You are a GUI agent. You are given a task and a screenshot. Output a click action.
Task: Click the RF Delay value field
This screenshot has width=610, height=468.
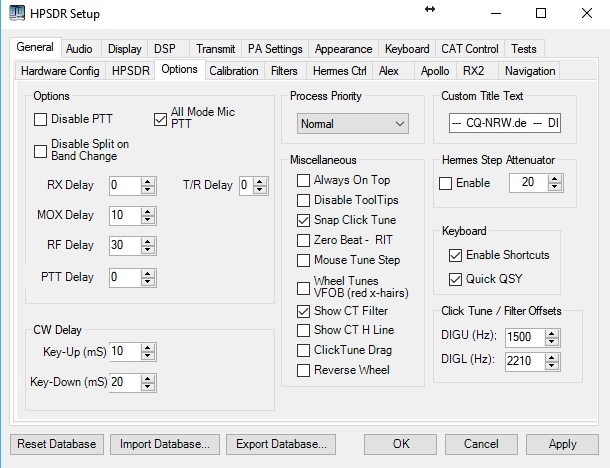coord(125,245)
